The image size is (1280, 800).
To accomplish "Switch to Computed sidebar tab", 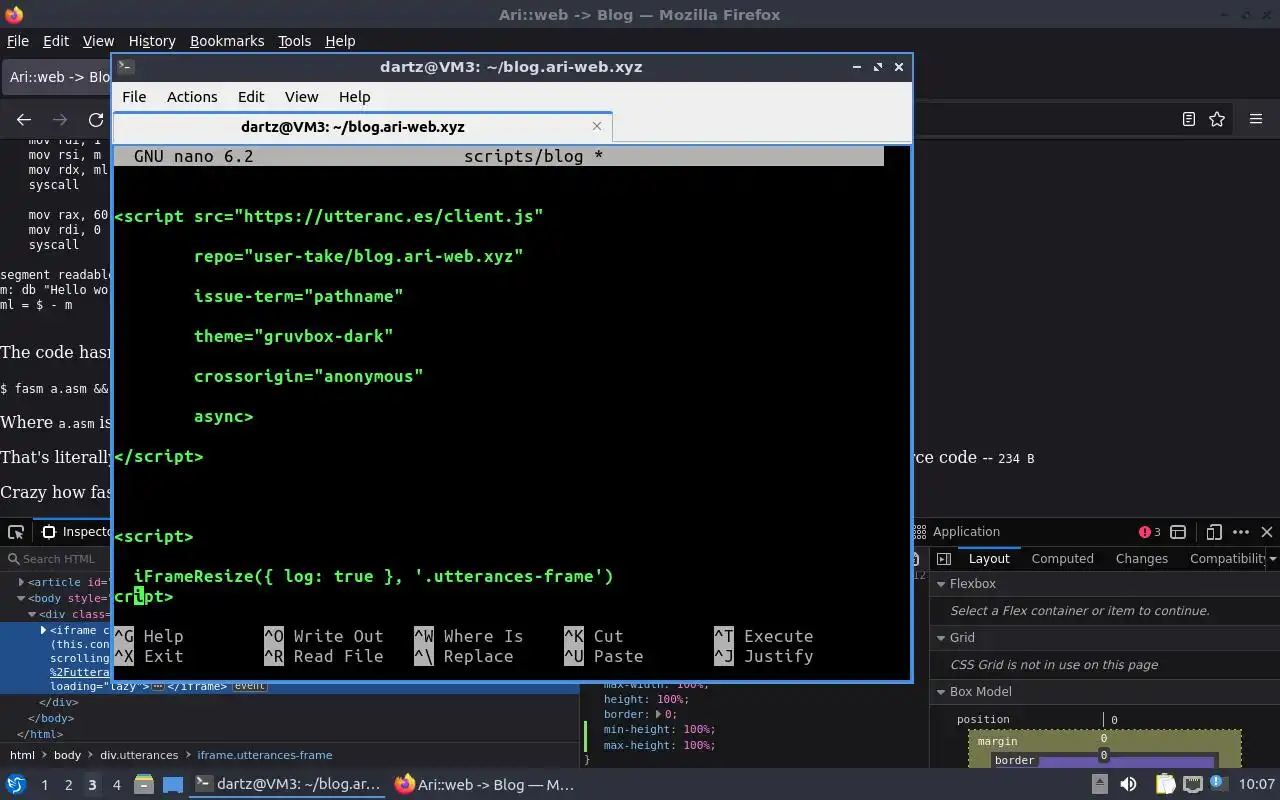I will pos(1062,559).
